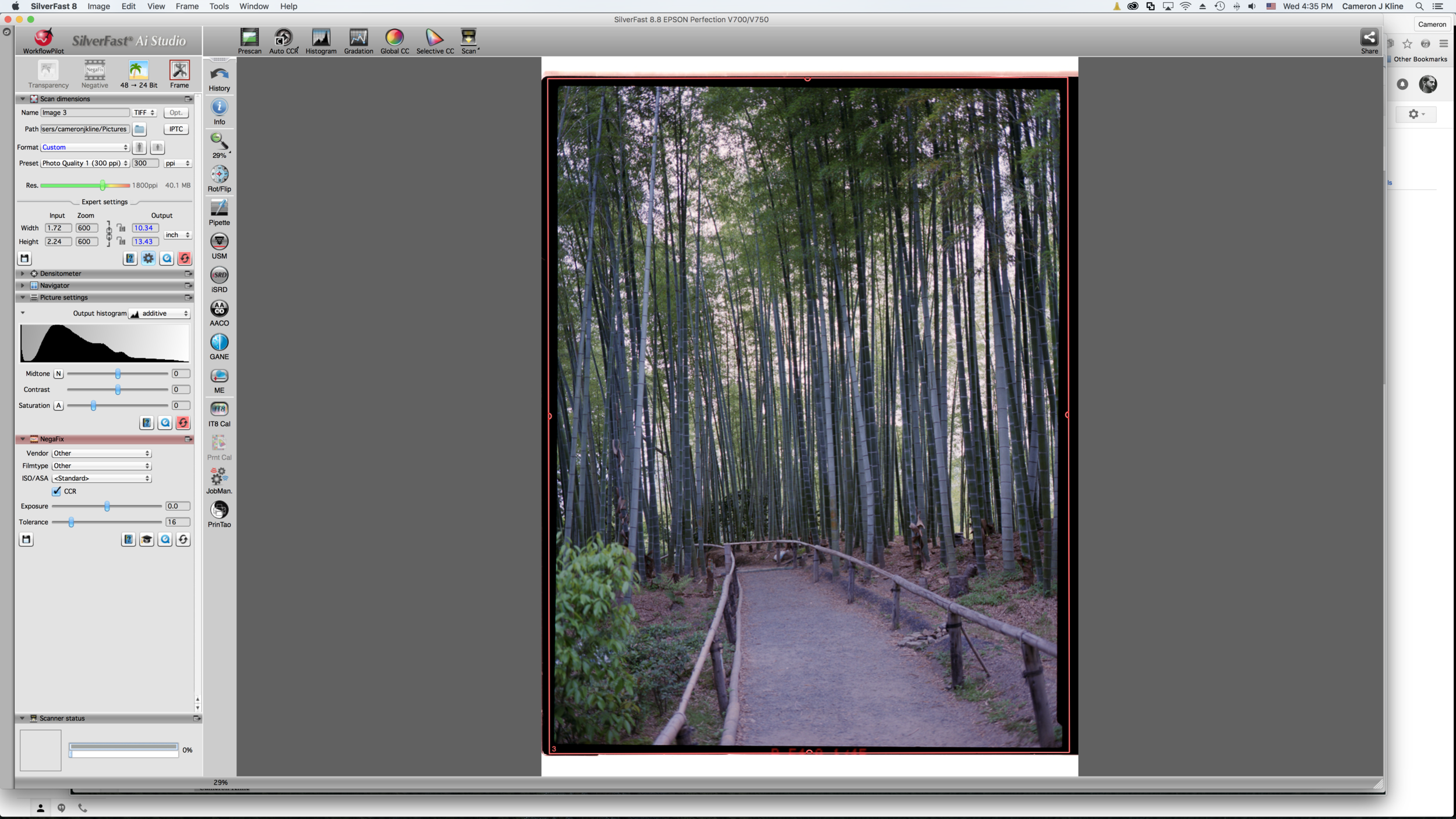Image resolution: width=1456 pixels, height=819 pixels.
Task: Open the JobMan. job manager
Action: point(220,481)
